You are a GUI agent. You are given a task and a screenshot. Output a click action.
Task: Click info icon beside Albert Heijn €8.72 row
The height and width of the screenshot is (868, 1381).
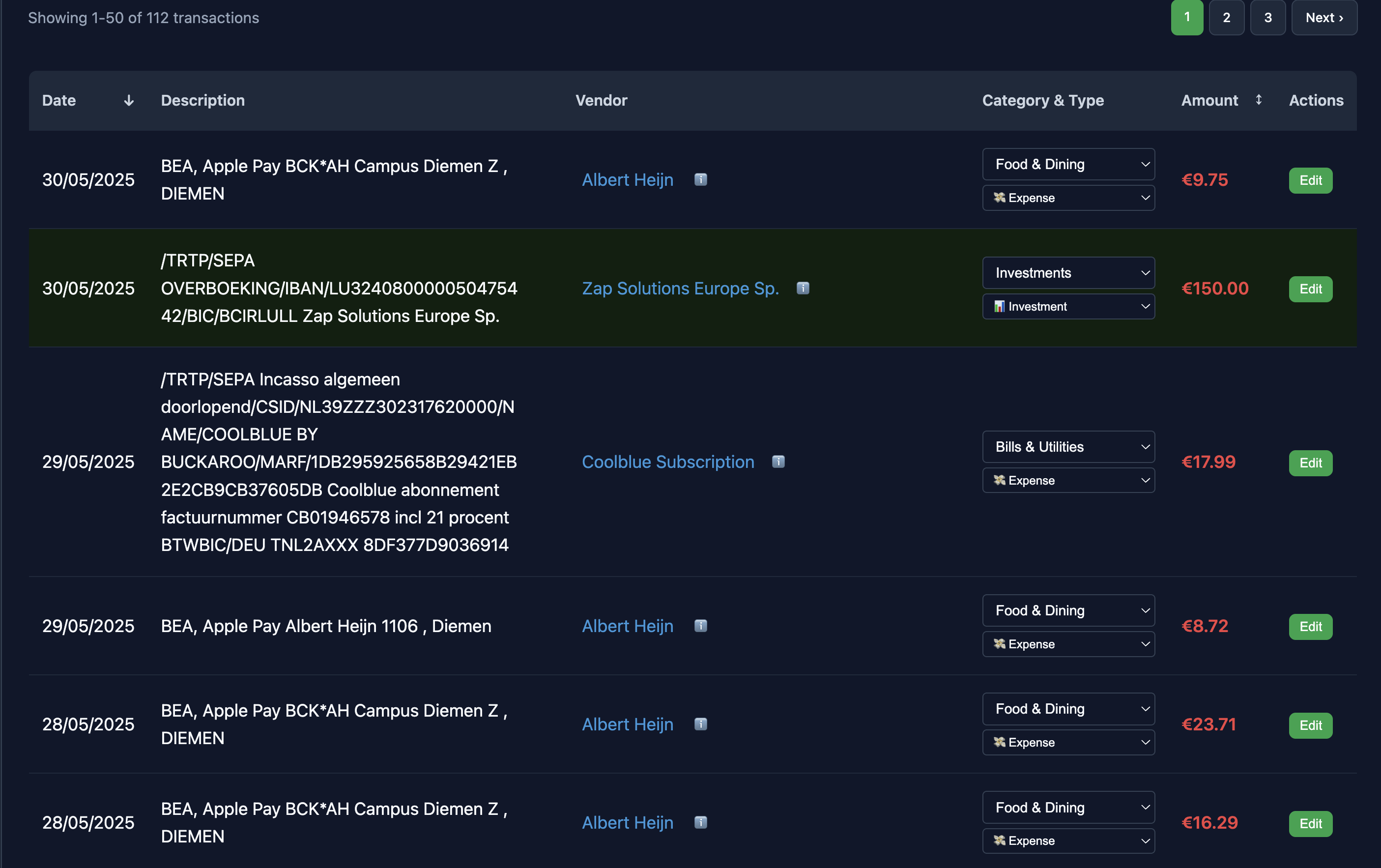(700, 626)
